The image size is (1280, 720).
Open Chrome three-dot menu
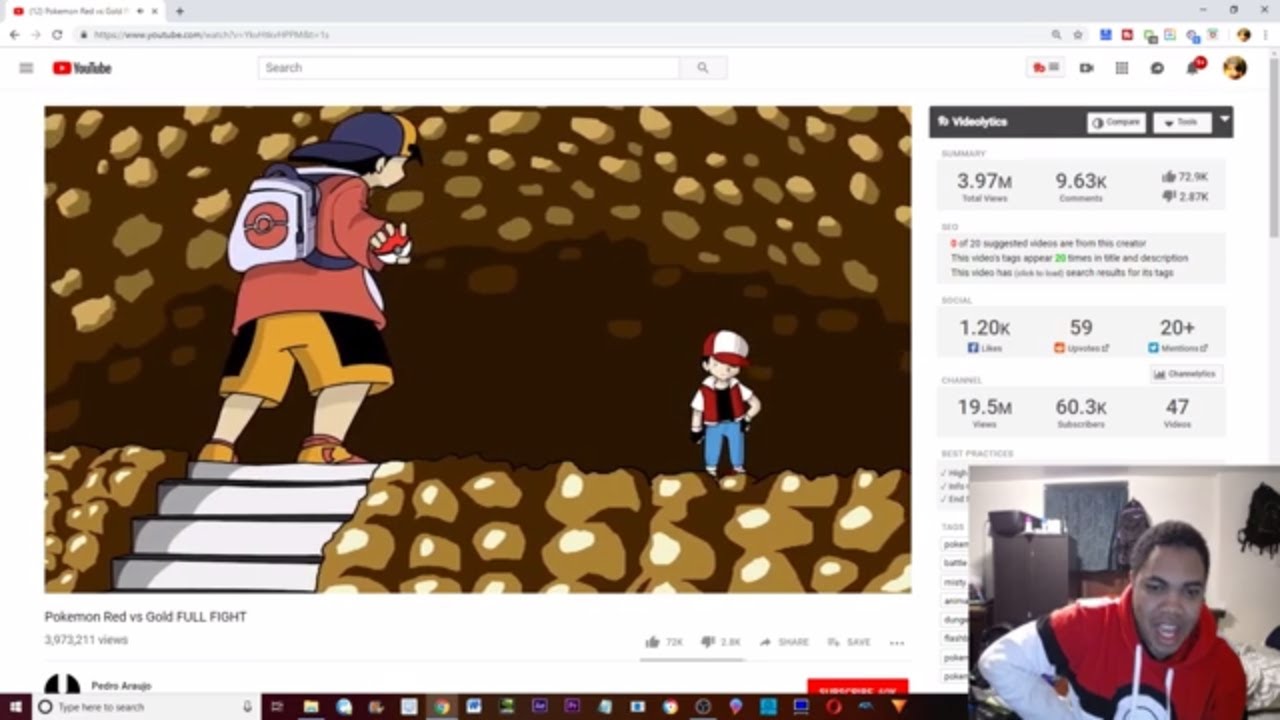tap(1266, 34)
